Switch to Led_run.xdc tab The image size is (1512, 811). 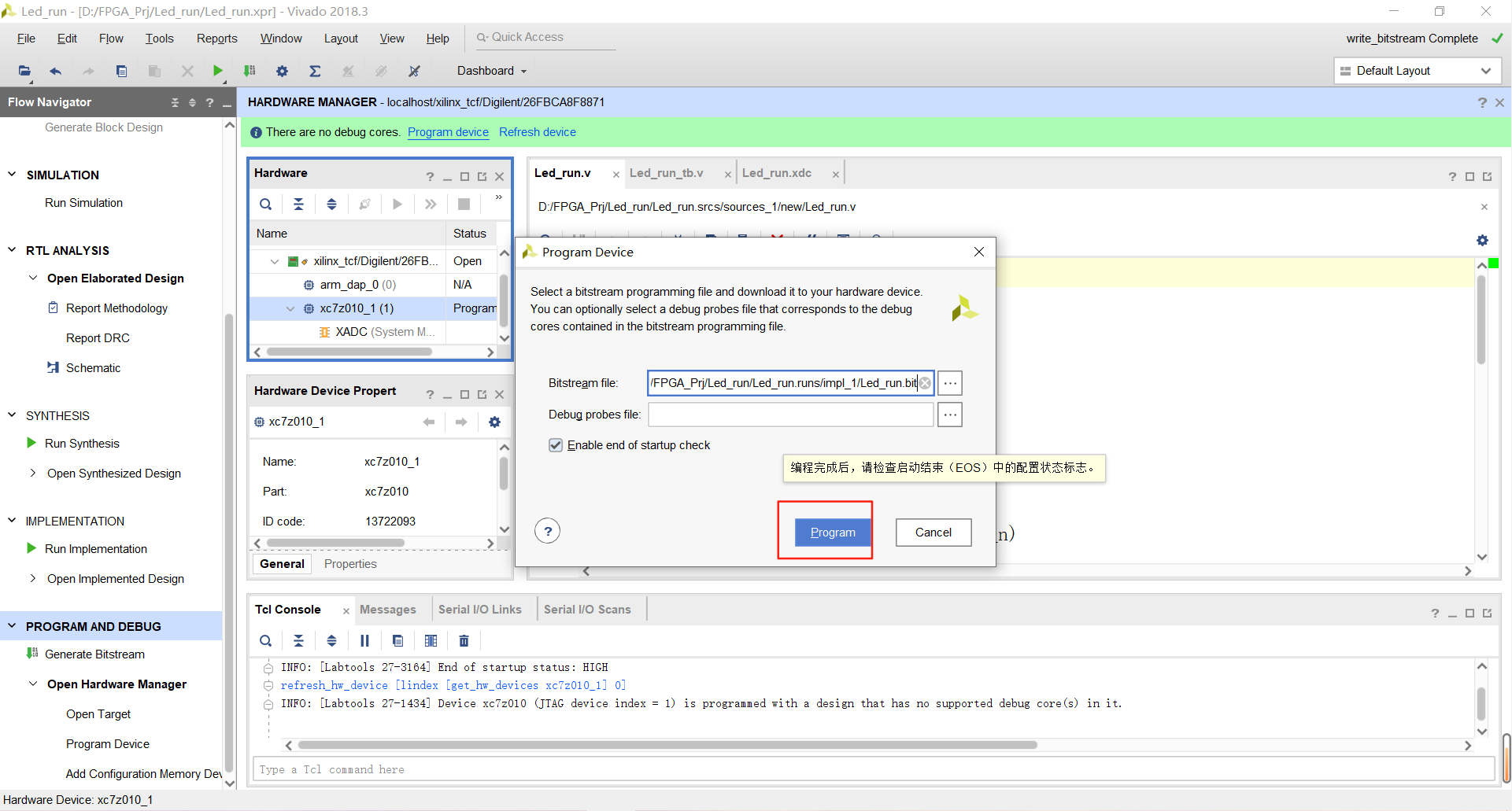776,173
